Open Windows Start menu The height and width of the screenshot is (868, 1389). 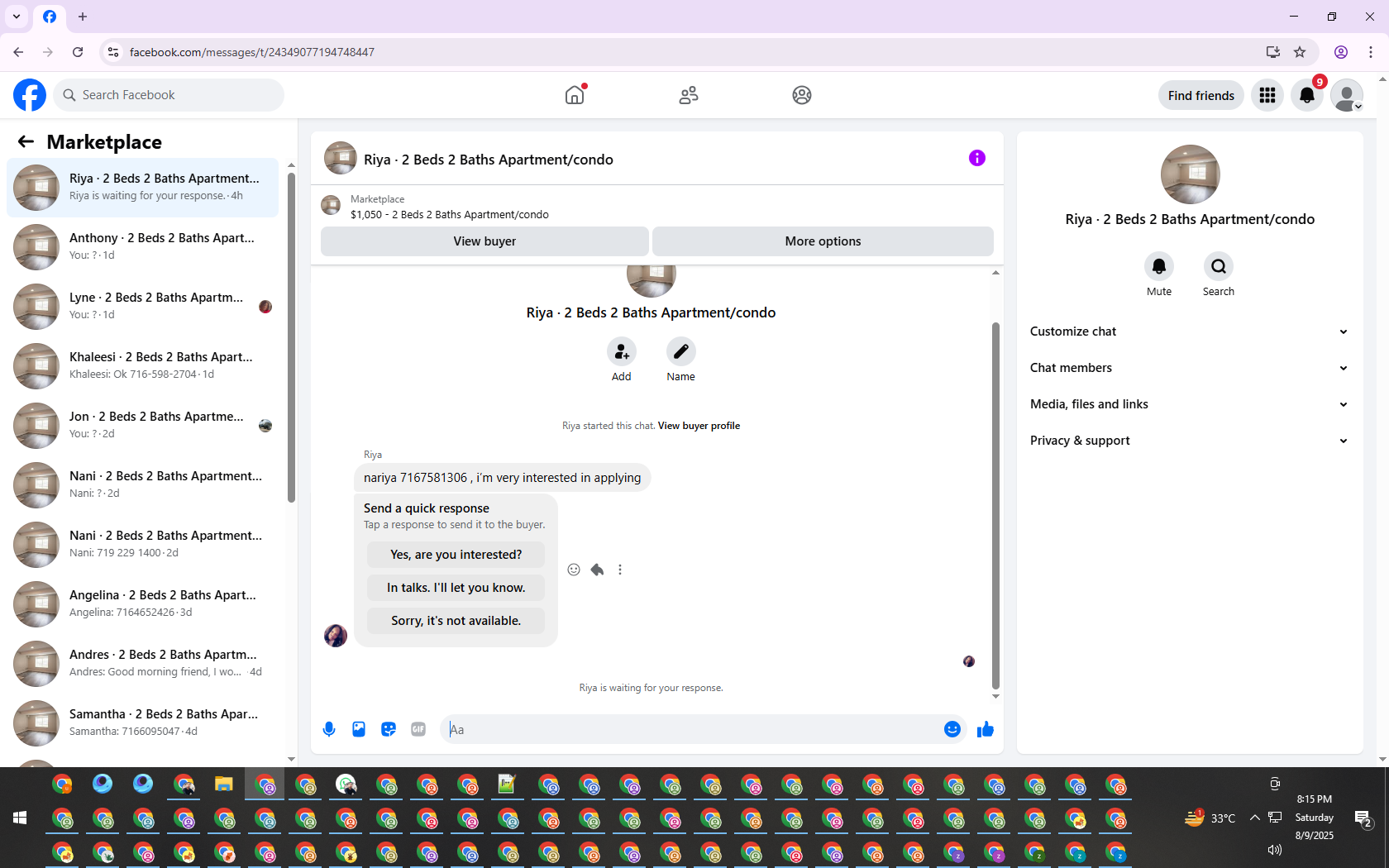[20, 818]
